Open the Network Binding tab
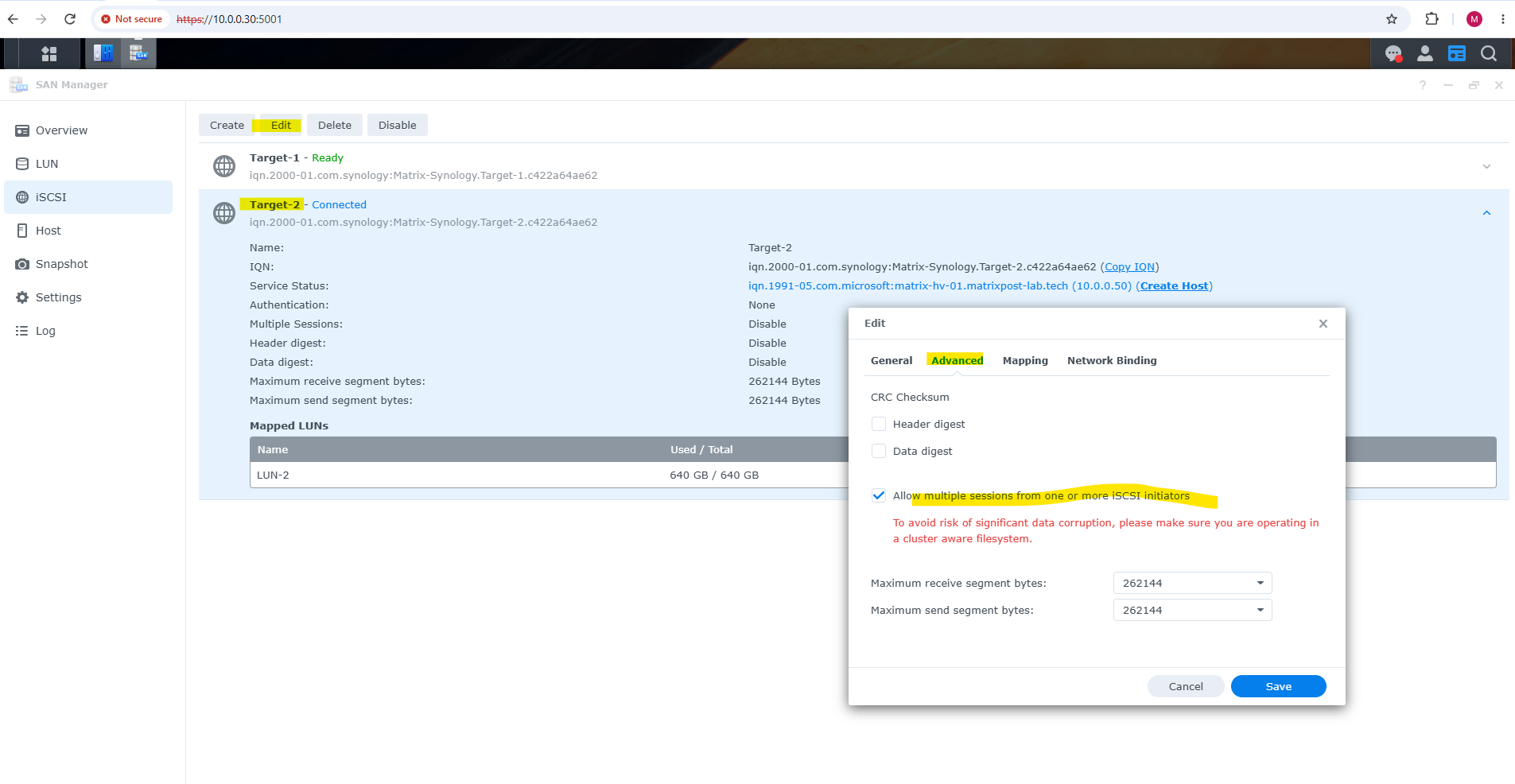Image resolution: width=1515 pixels, height=784 pixels. 1112,360
